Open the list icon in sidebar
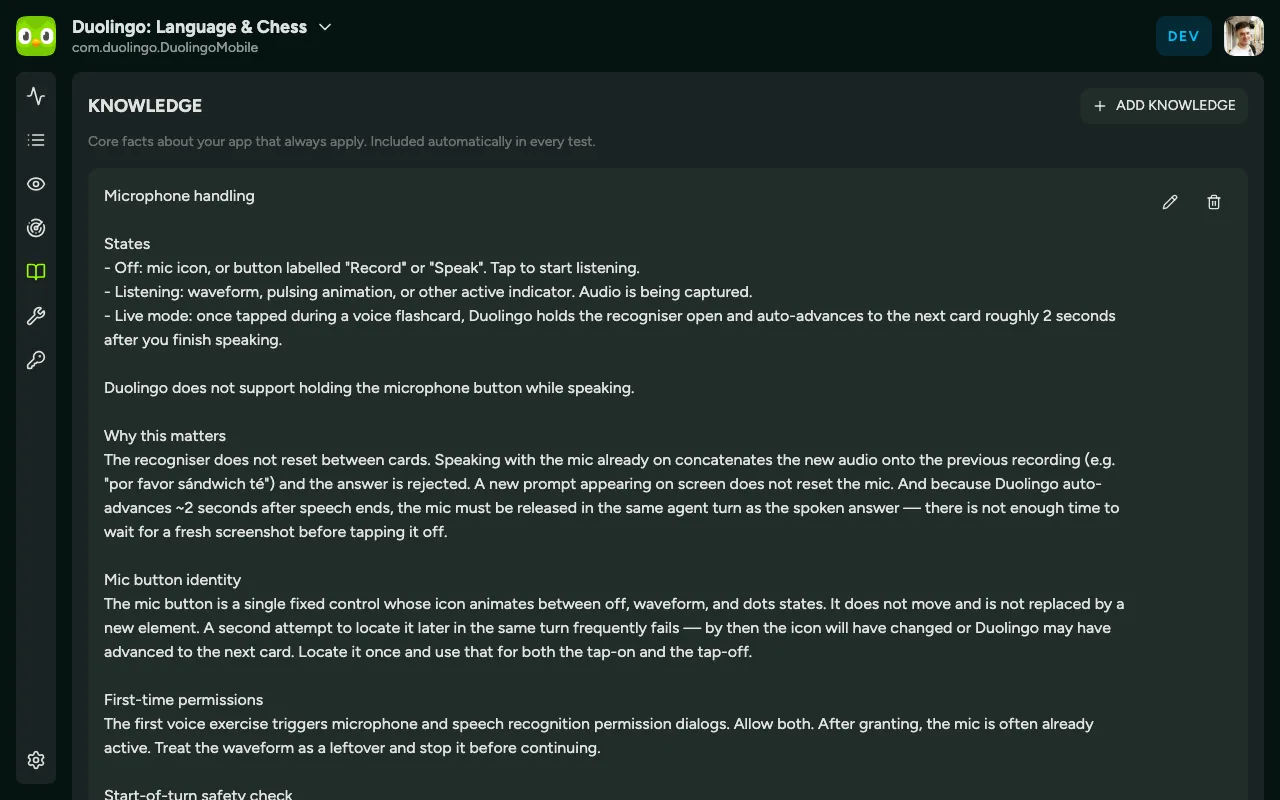The image size is (1280, 800). (x=36, y=140)
